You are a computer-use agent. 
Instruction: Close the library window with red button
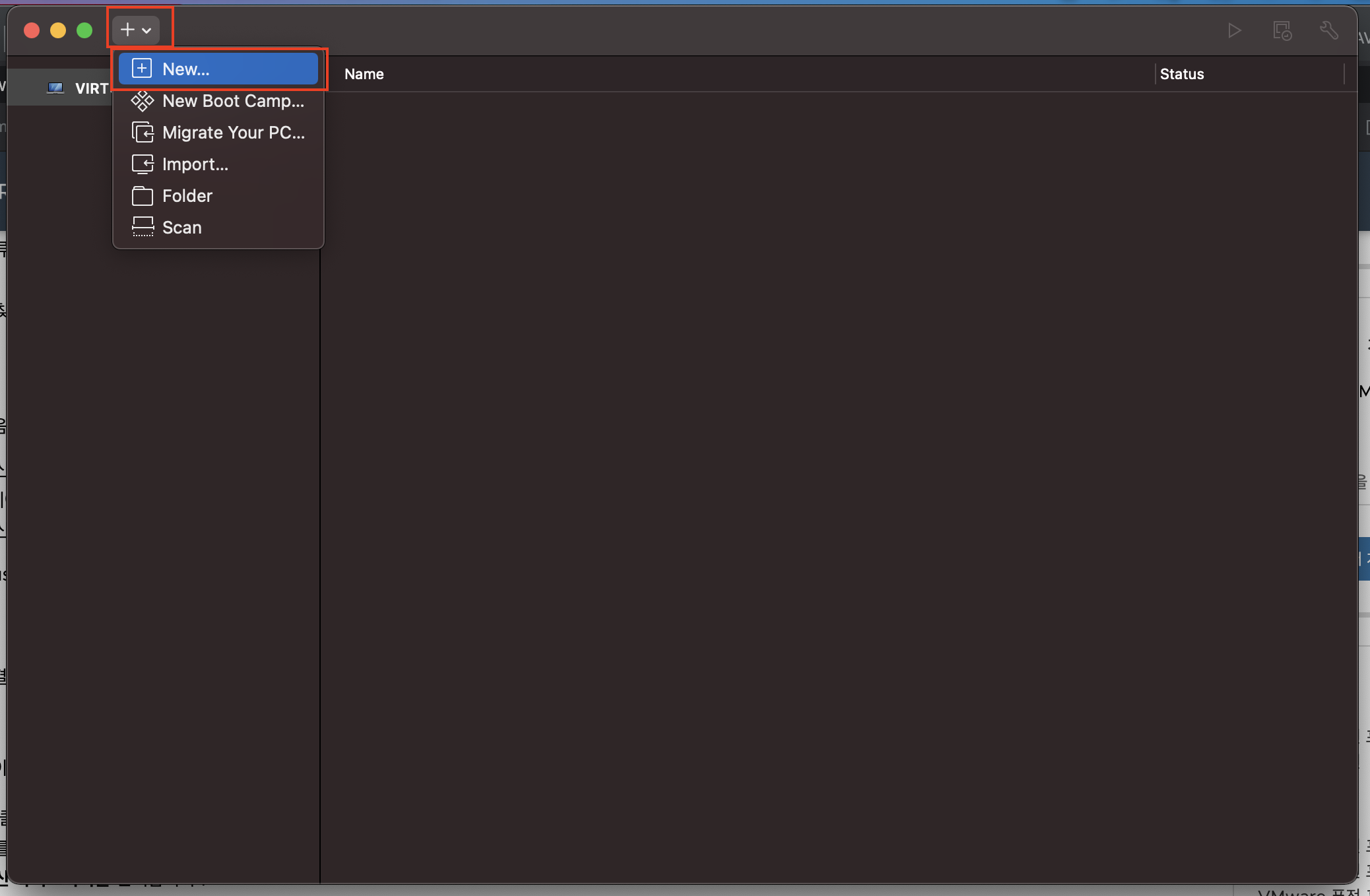[x=32, y=30]
